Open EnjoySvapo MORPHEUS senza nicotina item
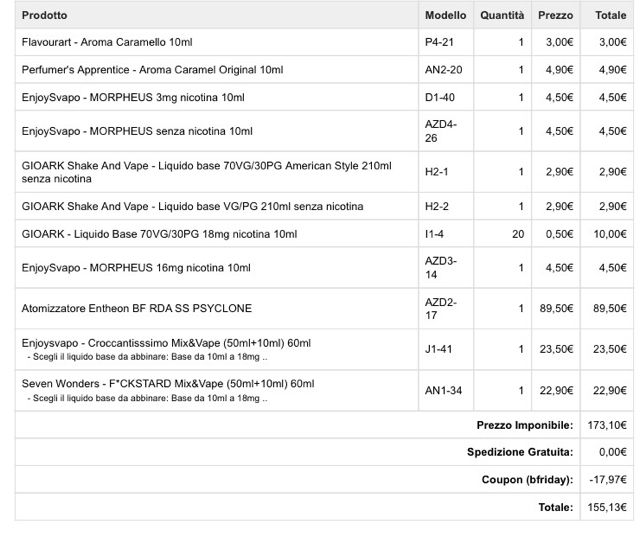Viewport: 640px width, 537px height. [x=137, y=131]
